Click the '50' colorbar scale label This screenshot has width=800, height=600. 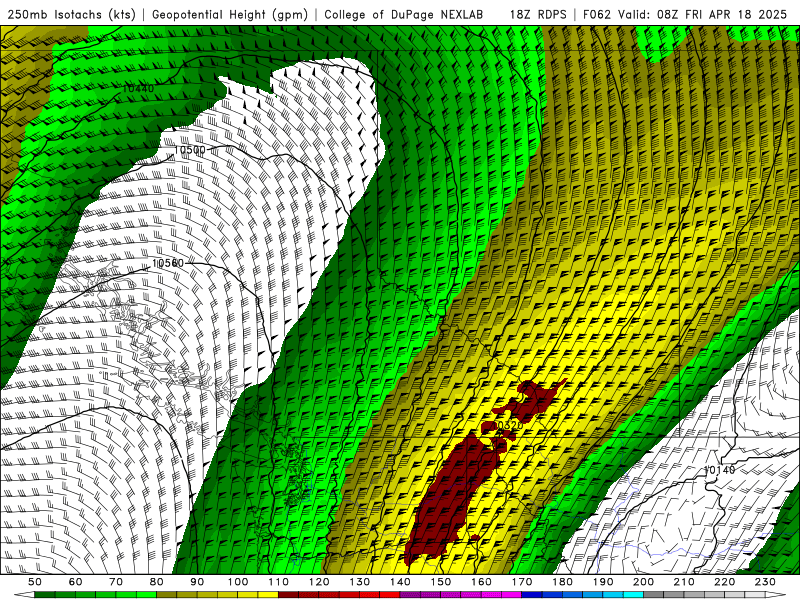point(35,582)
